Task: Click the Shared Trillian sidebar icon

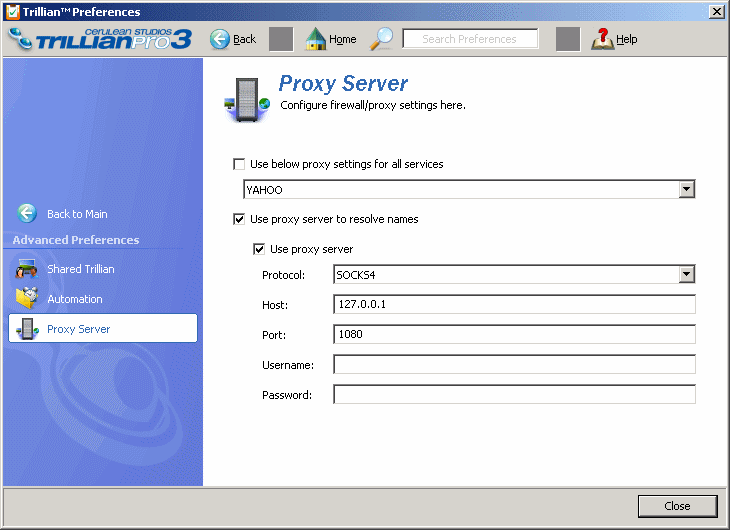Action: (x=26, y=269)
